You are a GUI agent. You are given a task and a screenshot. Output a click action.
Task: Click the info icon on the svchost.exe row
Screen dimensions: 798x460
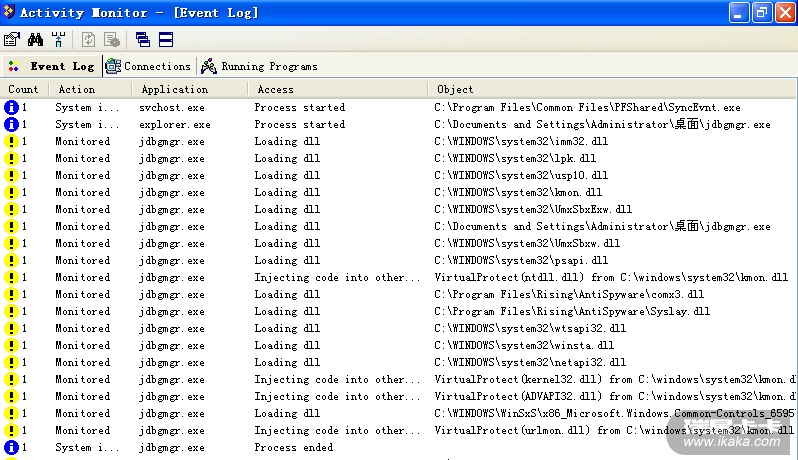click(x=11, y=108)
